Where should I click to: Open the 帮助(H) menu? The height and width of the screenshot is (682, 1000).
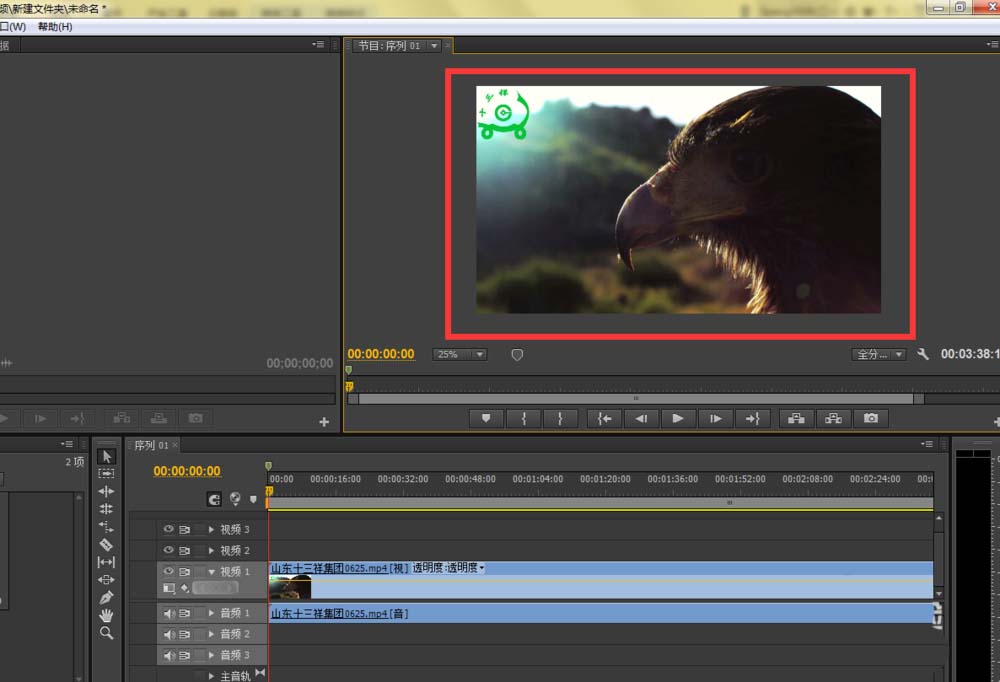[55, 27]
